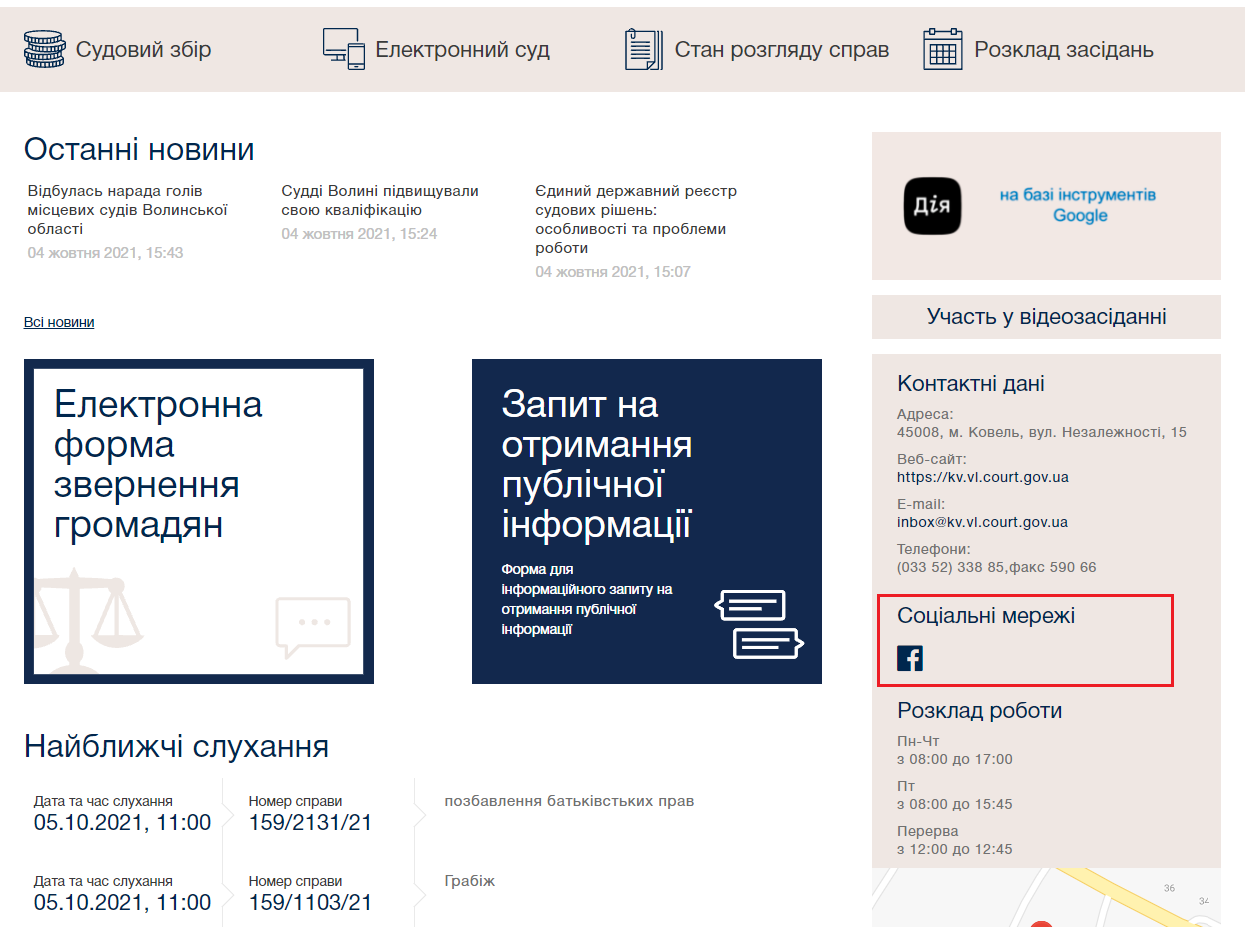Click the Стан розгляду справ document icon
The width and height of the screenshot is (1245, 927).
pos(644,49)
